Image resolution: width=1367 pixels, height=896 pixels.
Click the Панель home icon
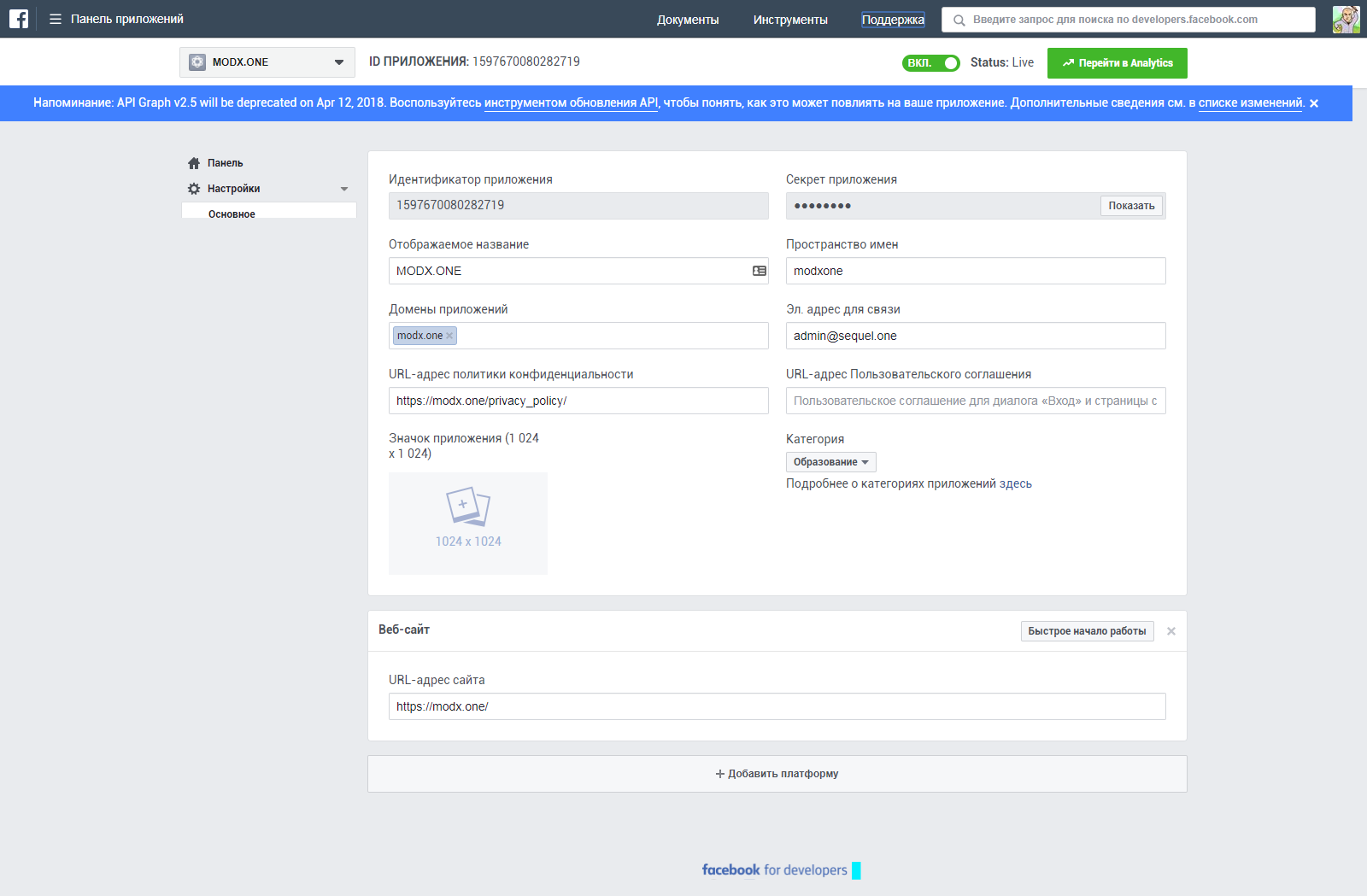[194, 163]
